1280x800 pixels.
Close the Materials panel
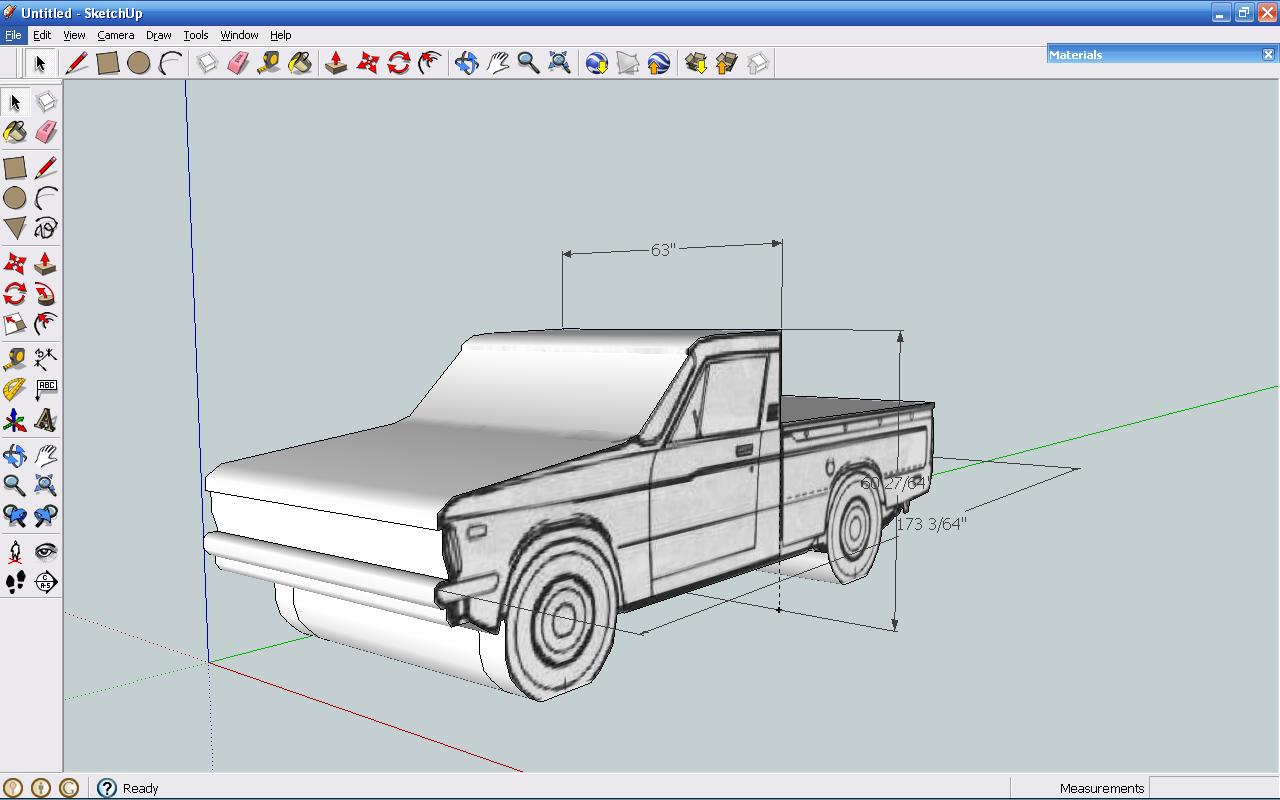pos(1268,54)
